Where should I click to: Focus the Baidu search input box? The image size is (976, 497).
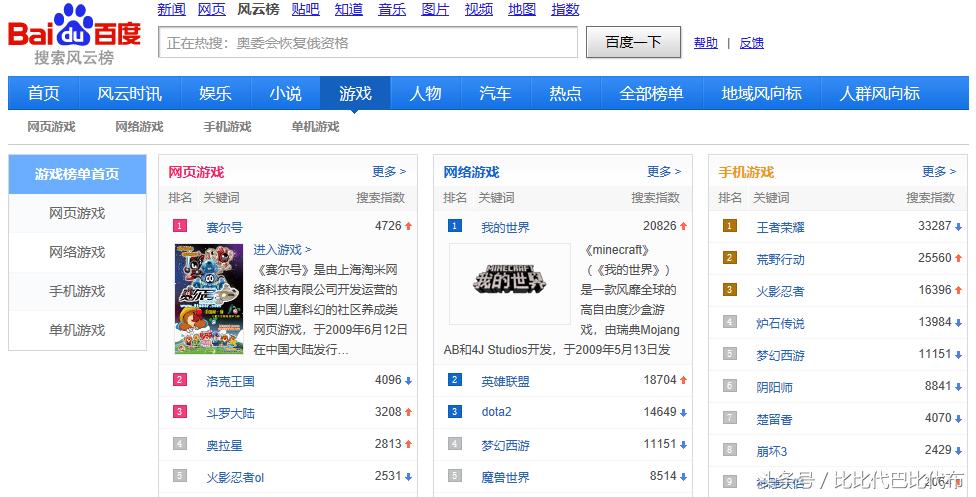[368, 42]
